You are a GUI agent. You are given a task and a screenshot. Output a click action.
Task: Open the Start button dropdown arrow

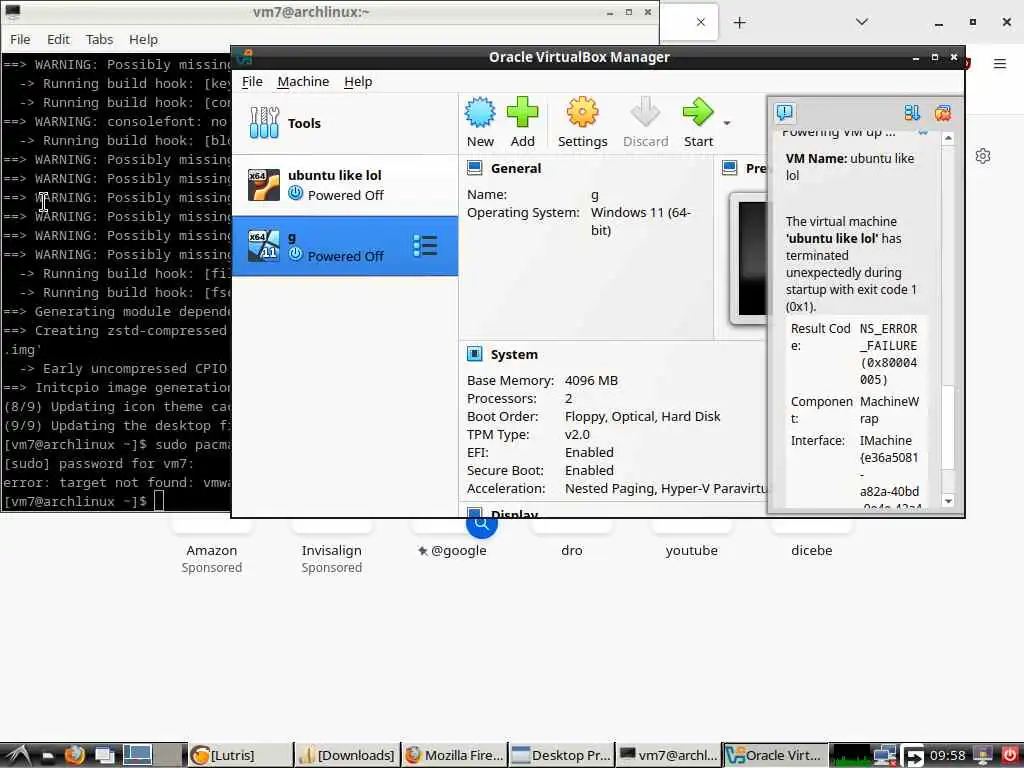coord(727,123)
